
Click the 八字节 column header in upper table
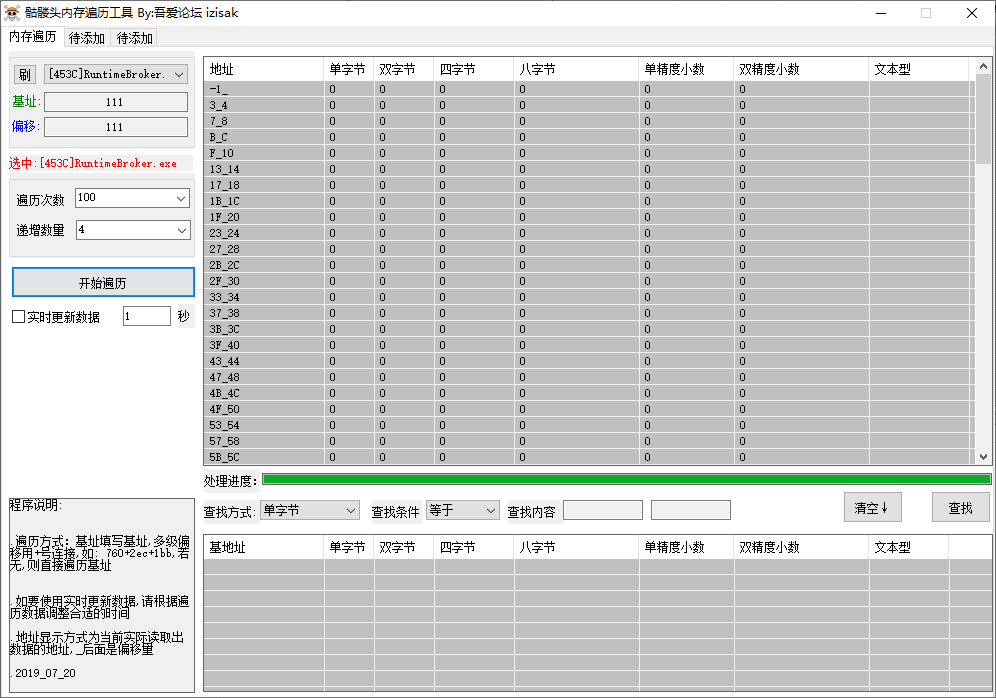(576, 69)
